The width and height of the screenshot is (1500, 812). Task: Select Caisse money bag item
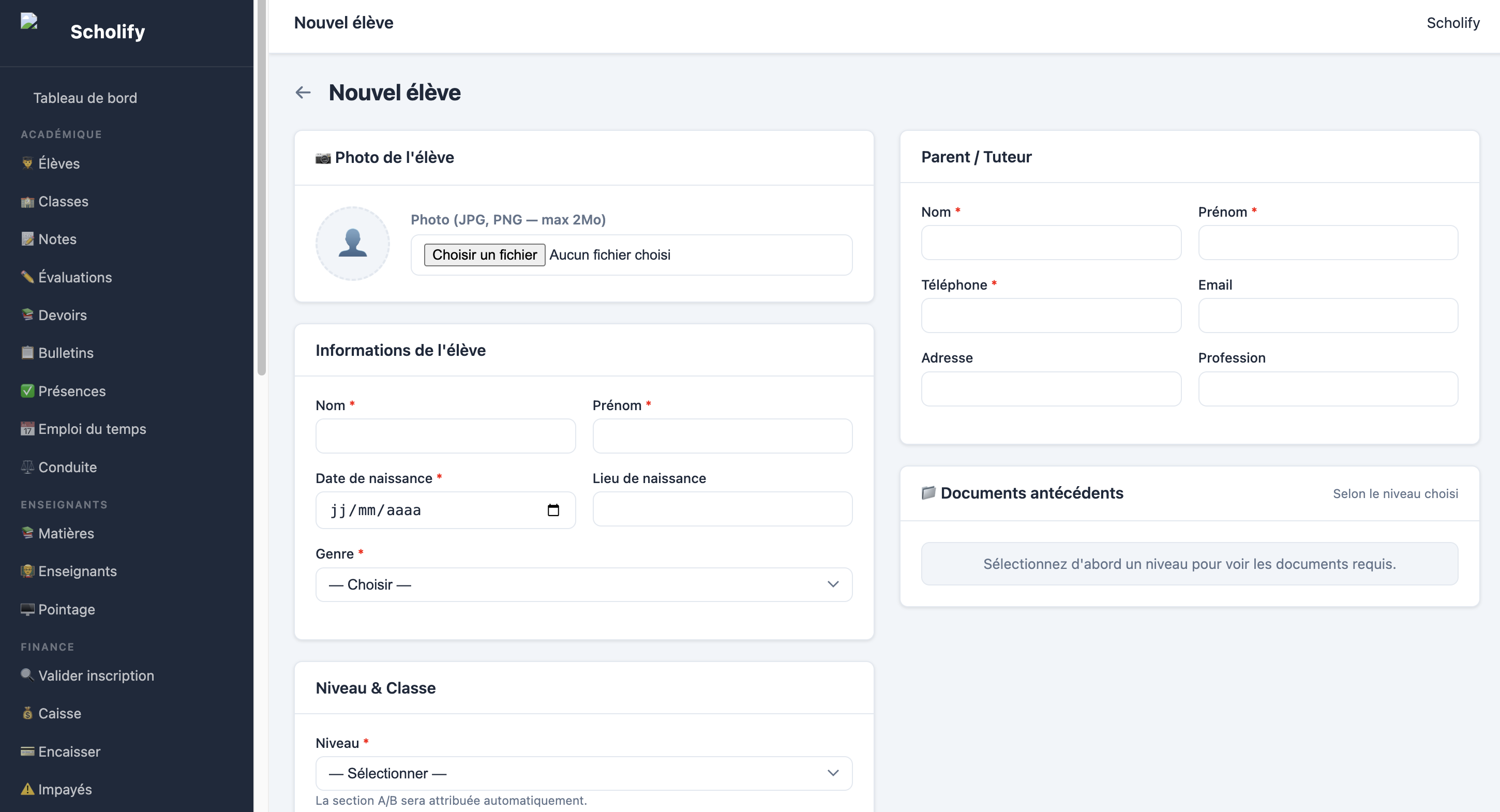51,713
